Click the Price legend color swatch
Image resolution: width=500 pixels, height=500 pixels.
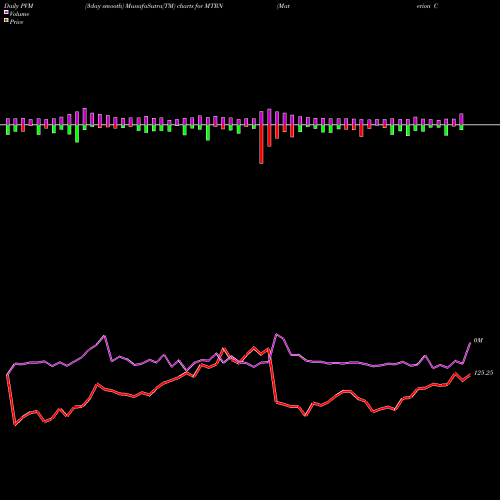(x=6, y=20)
